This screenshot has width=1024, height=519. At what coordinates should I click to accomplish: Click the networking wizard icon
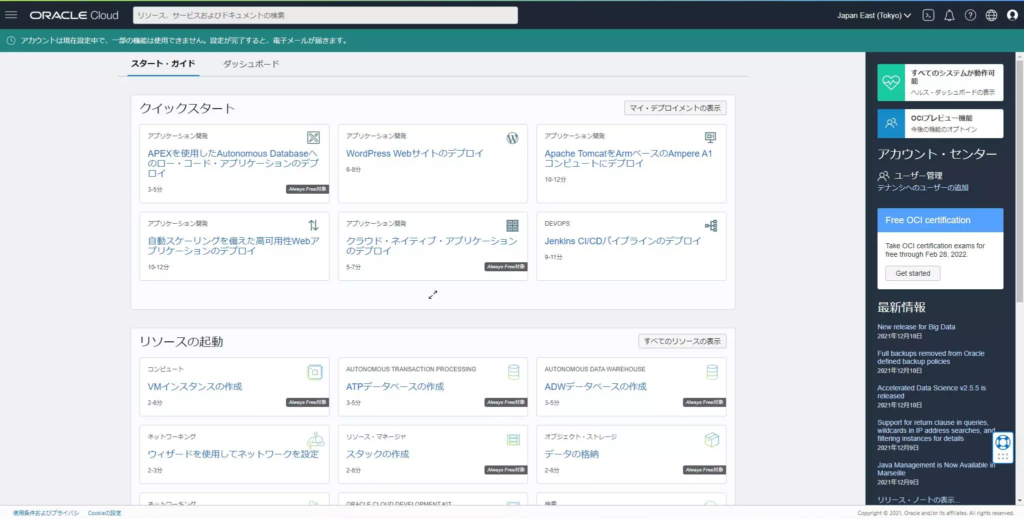pyautogui.click(x=315, y=440)
